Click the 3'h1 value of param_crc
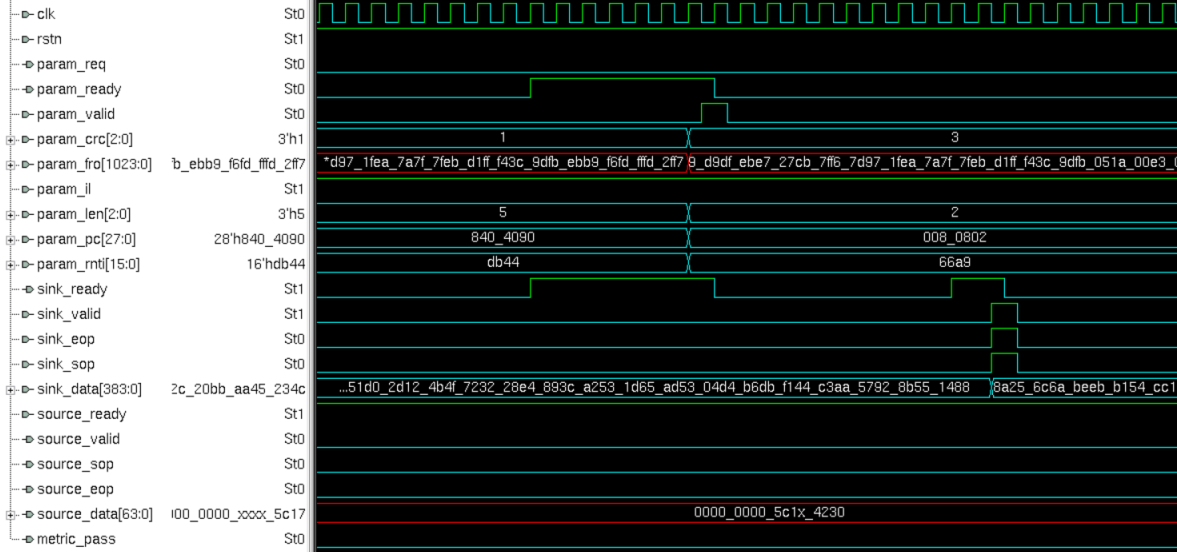 (x=291, y=140)
